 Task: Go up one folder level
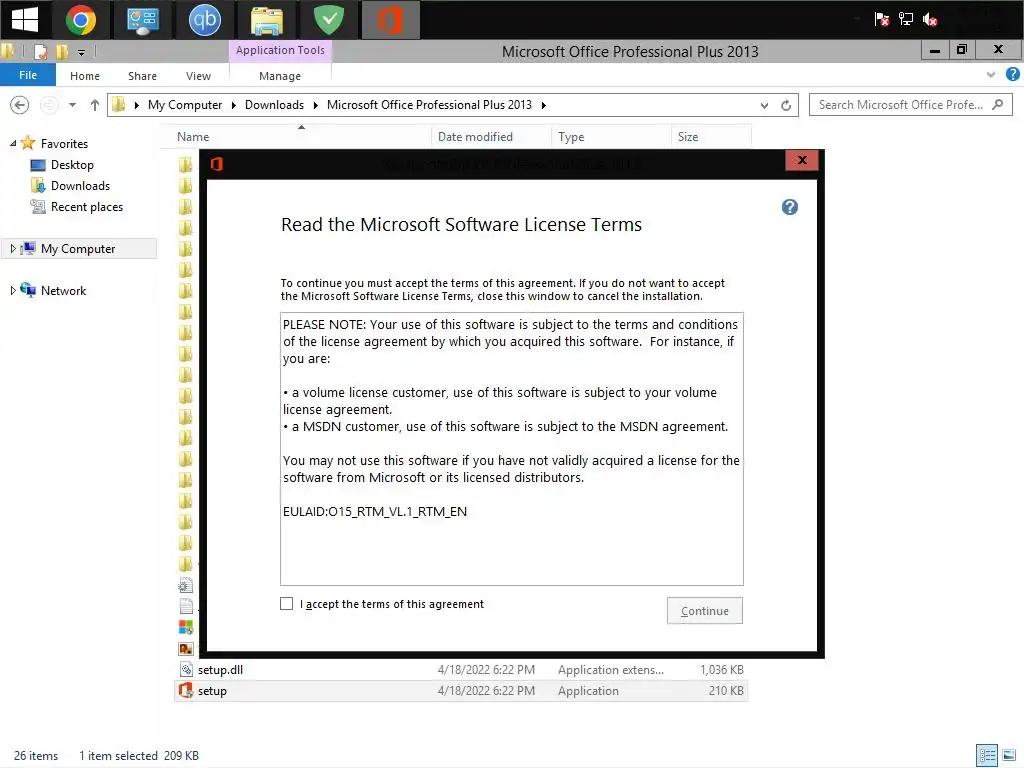point(95,104)
